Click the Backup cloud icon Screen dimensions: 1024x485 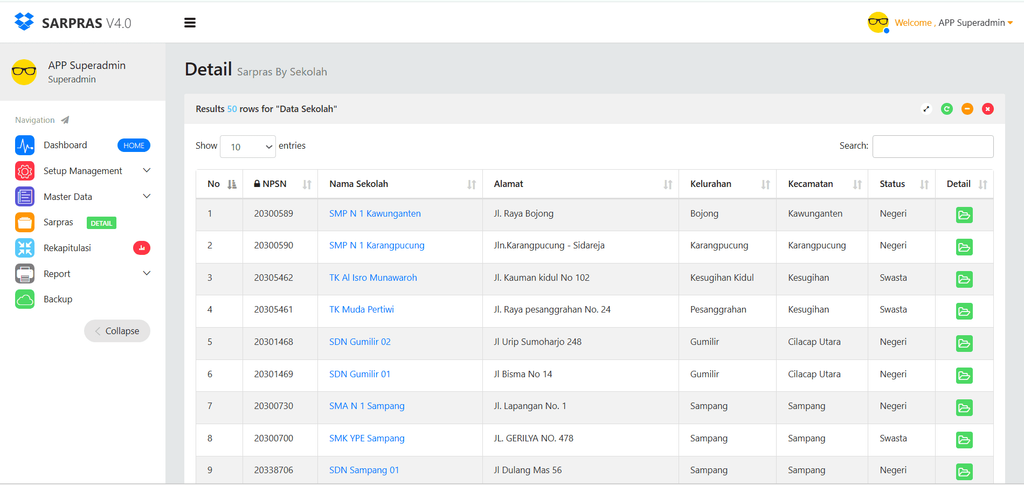click(x=25, y=299)
